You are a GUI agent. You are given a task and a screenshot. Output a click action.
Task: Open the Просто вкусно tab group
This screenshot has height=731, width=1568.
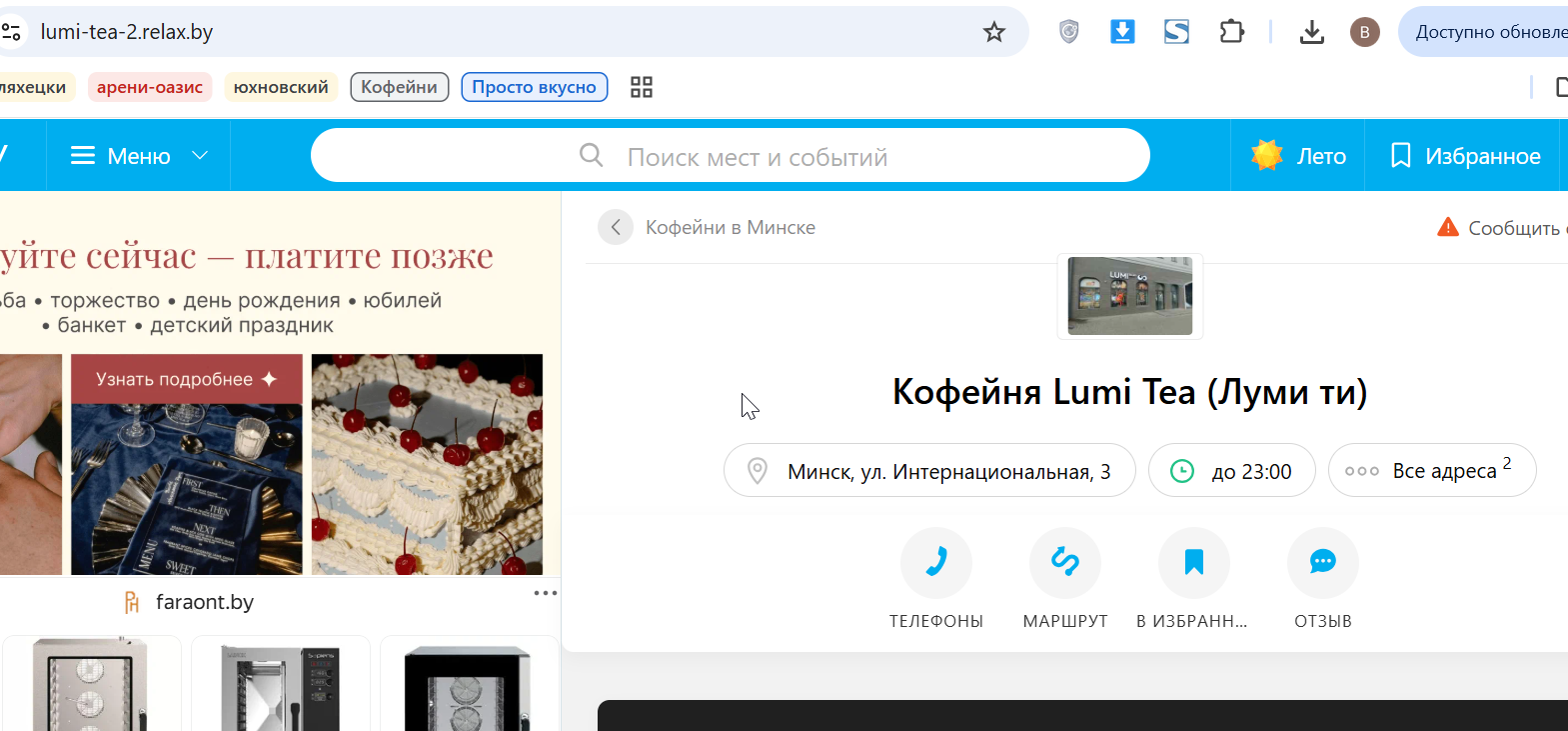coord(534,87)
